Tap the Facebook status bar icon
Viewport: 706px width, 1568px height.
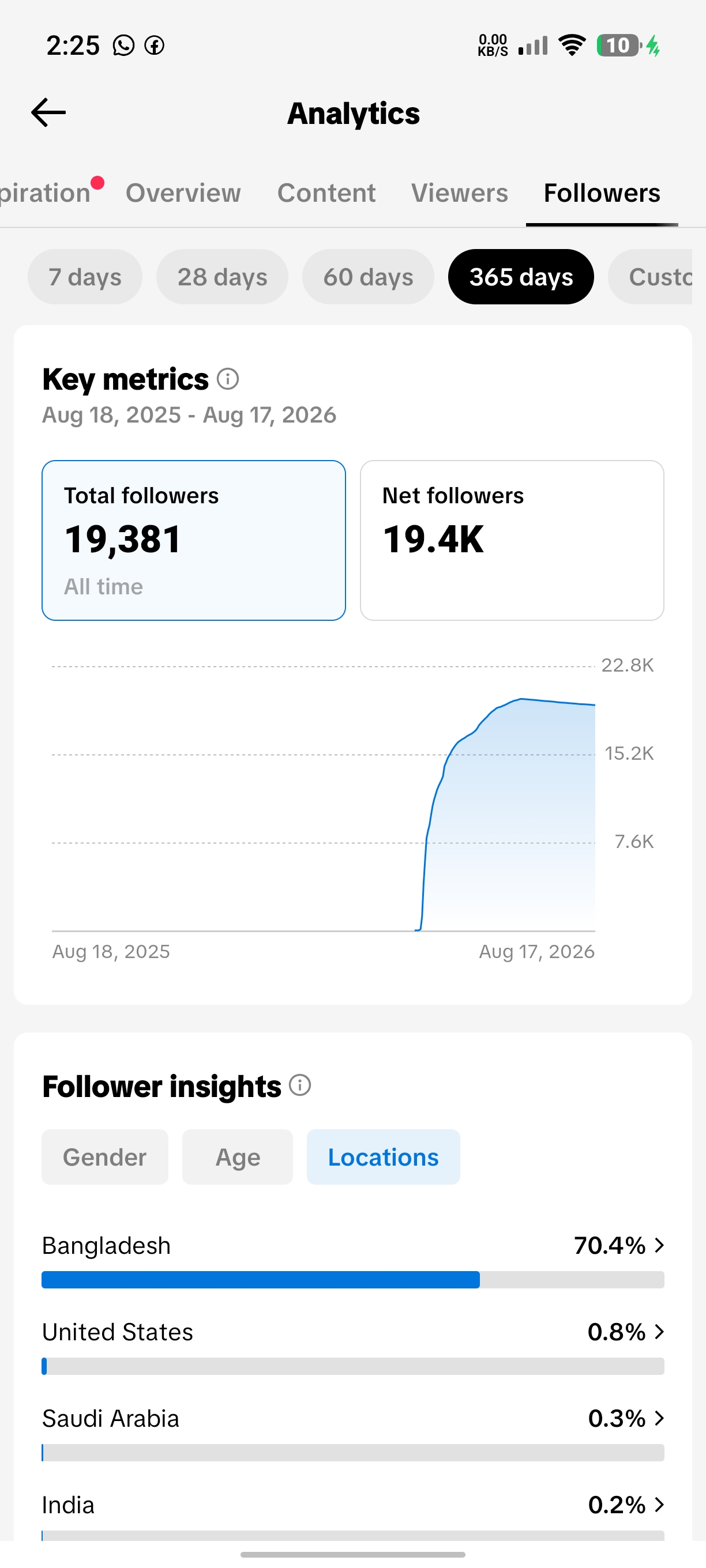pos(154,46)
